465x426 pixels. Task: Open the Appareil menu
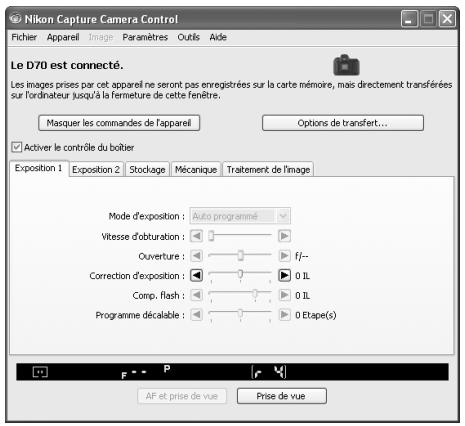click(63, 37)
